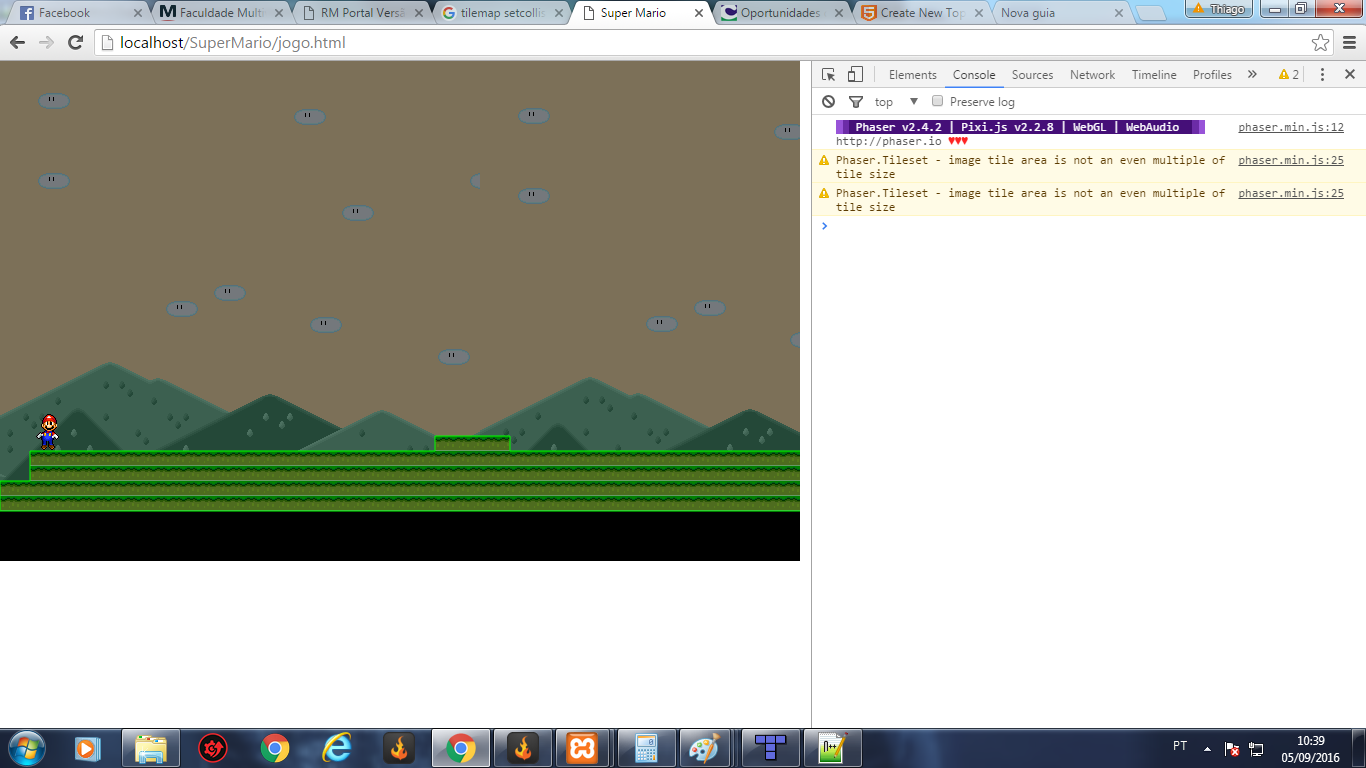1366x768 pixels.
Task: Switch to the Console tab
Action: 974,75
